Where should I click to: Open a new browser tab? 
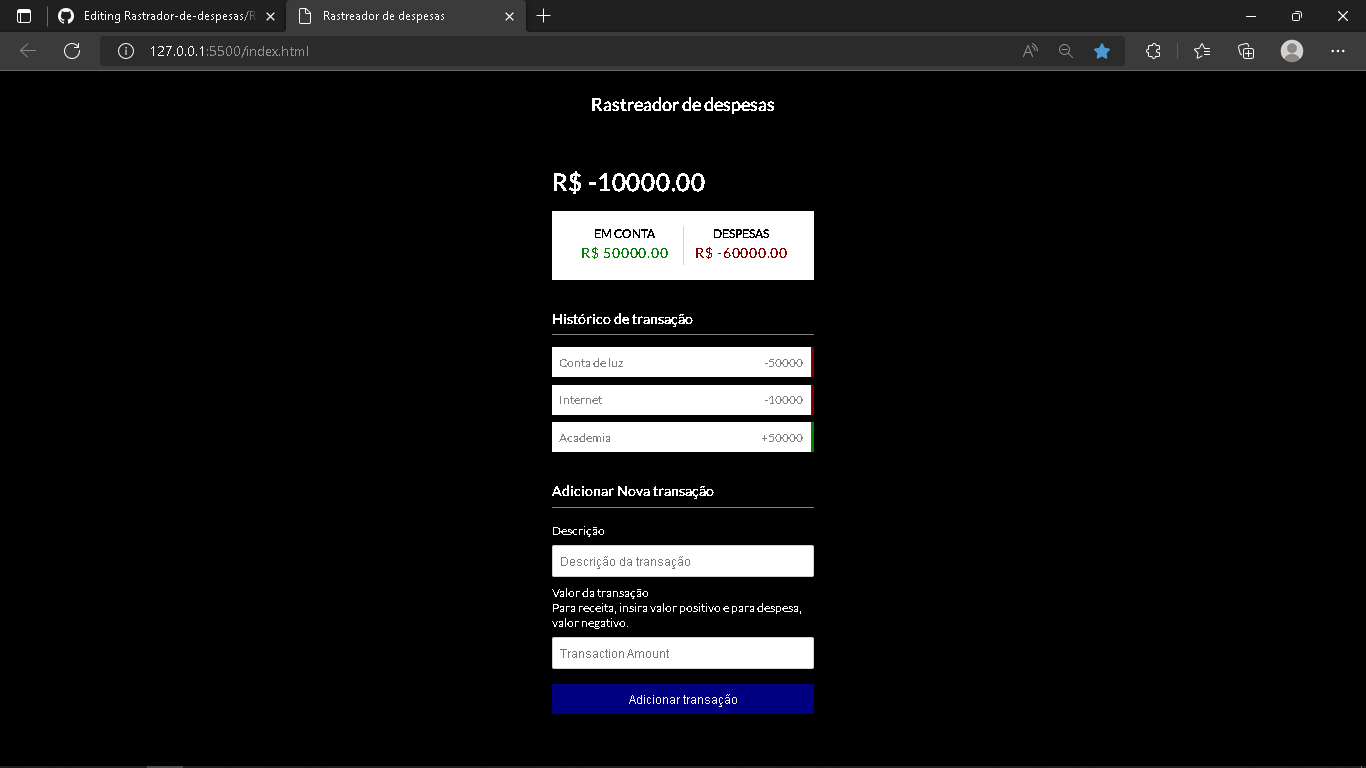click(x=542, y=16)
